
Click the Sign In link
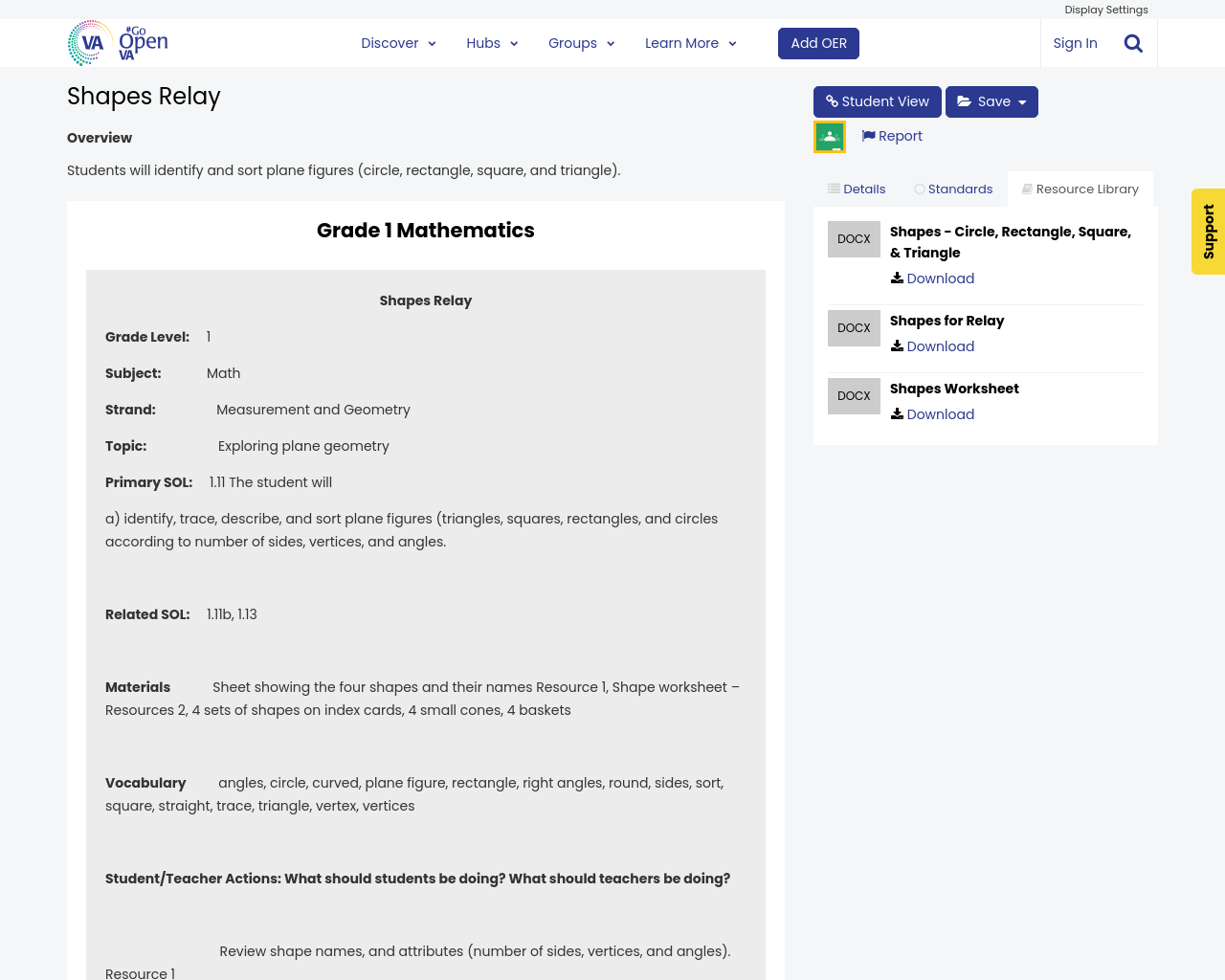click(x=1075, y=43)
